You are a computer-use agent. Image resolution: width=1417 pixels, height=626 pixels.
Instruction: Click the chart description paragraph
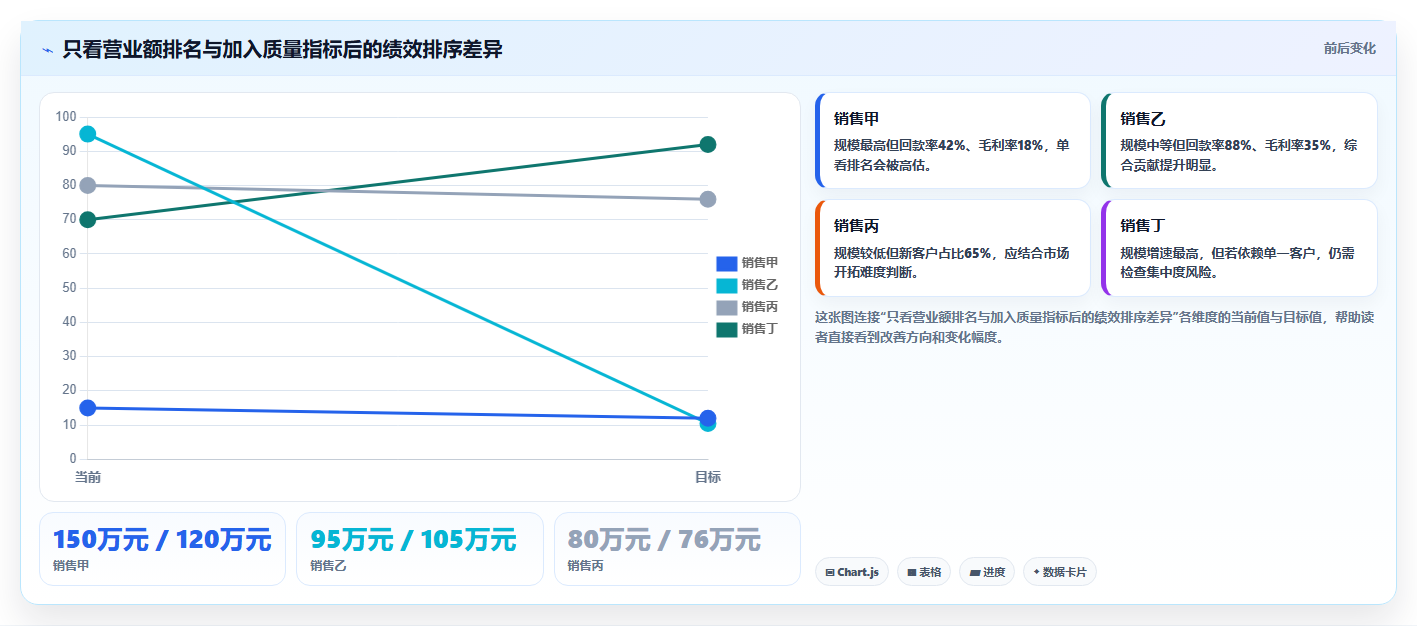pos(1095,327)
